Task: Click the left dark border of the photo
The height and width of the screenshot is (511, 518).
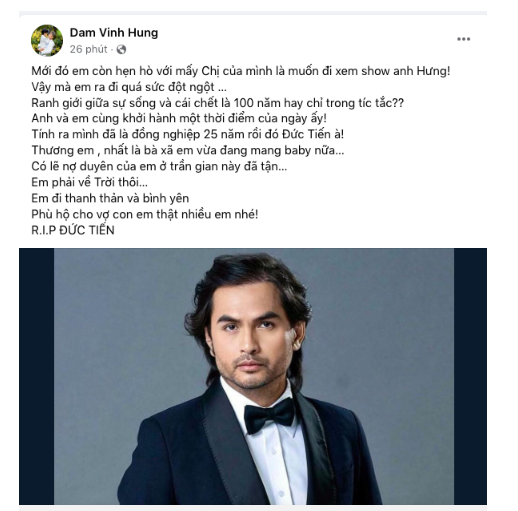Action: [x=37, y=376]
